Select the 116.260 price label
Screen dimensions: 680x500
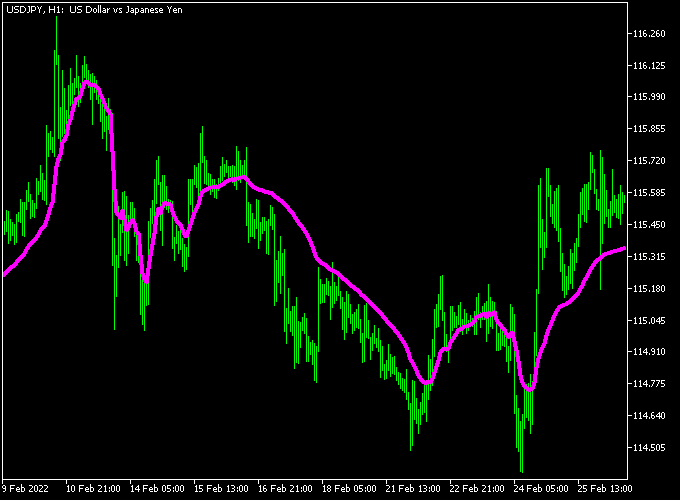(x=649, y=34)
